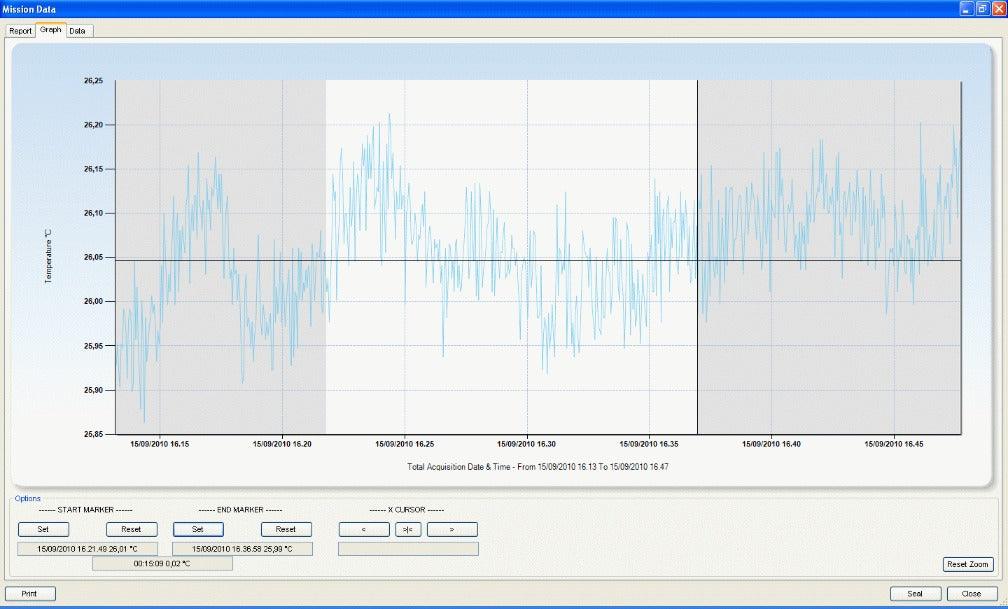Set the end marker
The image size is (1008, 609).
click(x=198, y=529)
